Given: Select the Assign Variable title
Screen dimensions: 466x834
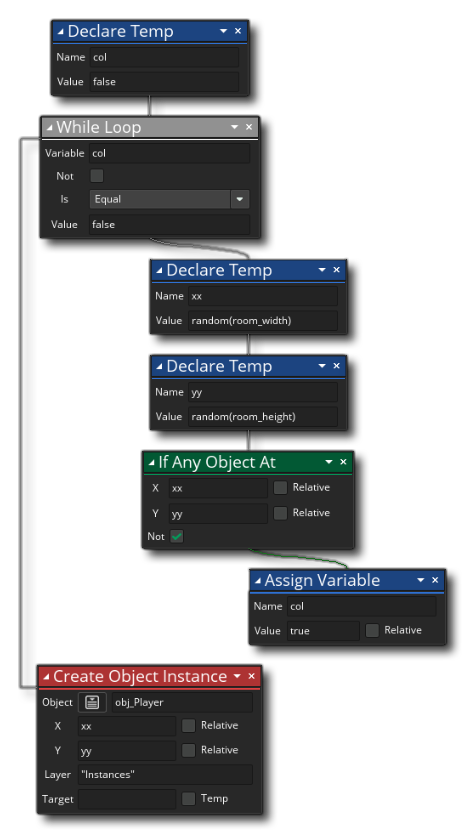Looking at the screenshot, I should [322, 580].
